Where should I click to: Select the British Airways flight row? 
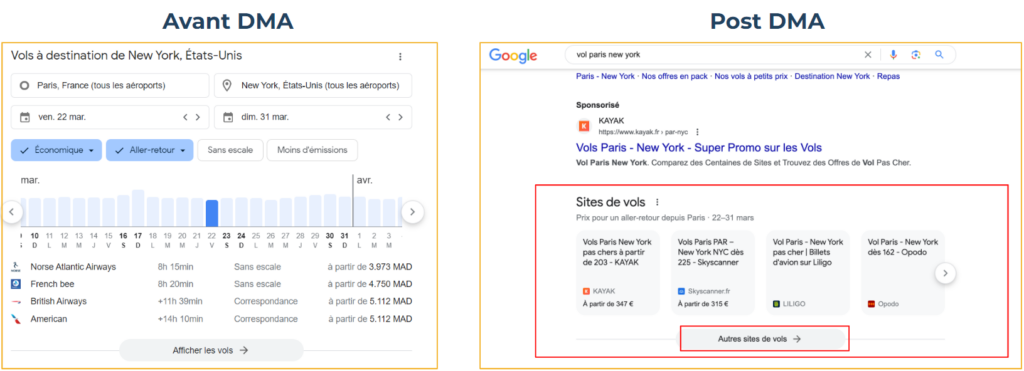[x=212, y=301]
